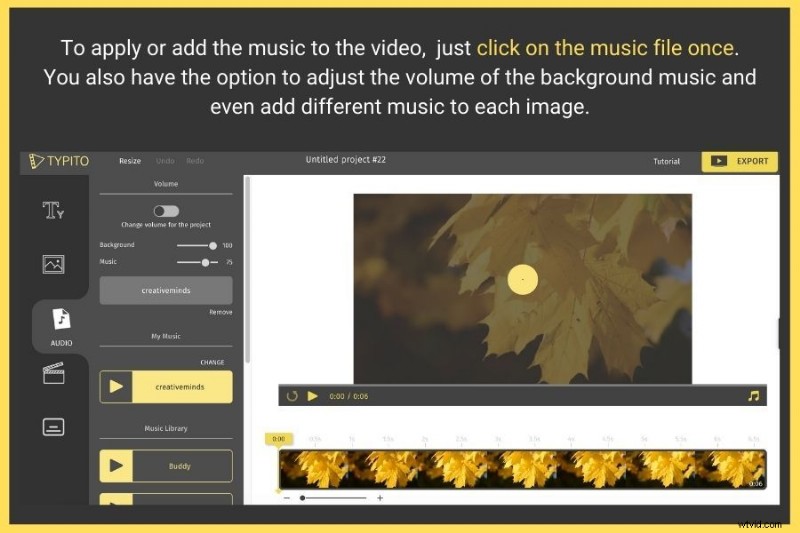Zoom out timeline with minus icon
The image size is (800, 533).
click(x=287, y=498)
